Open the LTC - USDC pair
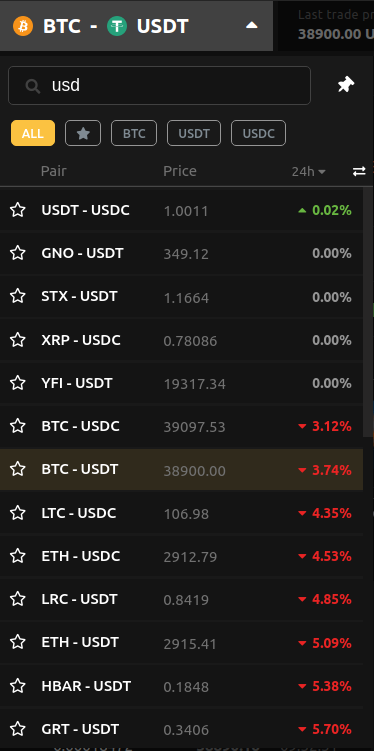Screen dimensions: 374x751 coord(181,513)
